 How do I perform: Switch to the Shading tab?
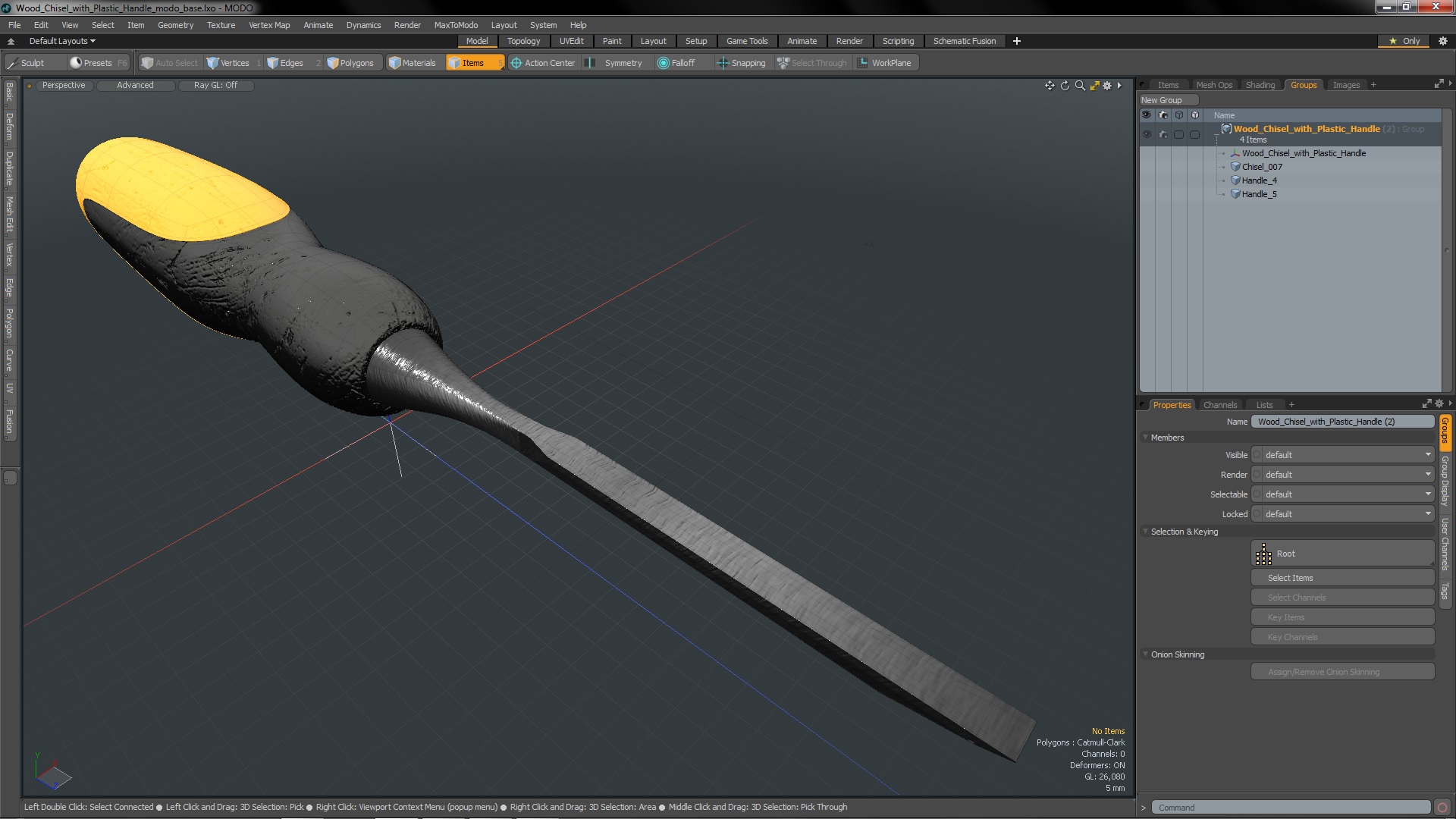(x=1260, y=85)
